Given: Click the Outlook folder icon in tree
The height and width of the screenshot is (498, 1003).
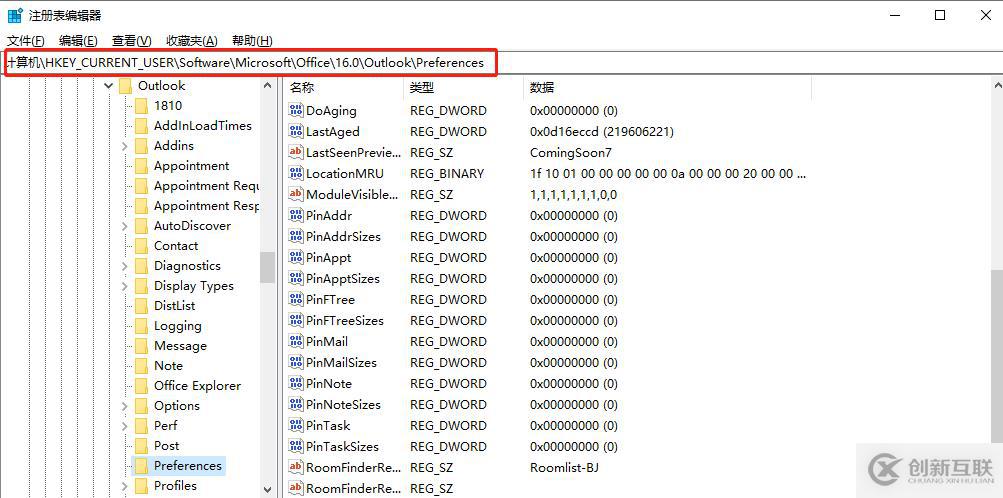Looking at the screenshot, I should point(125,86).
